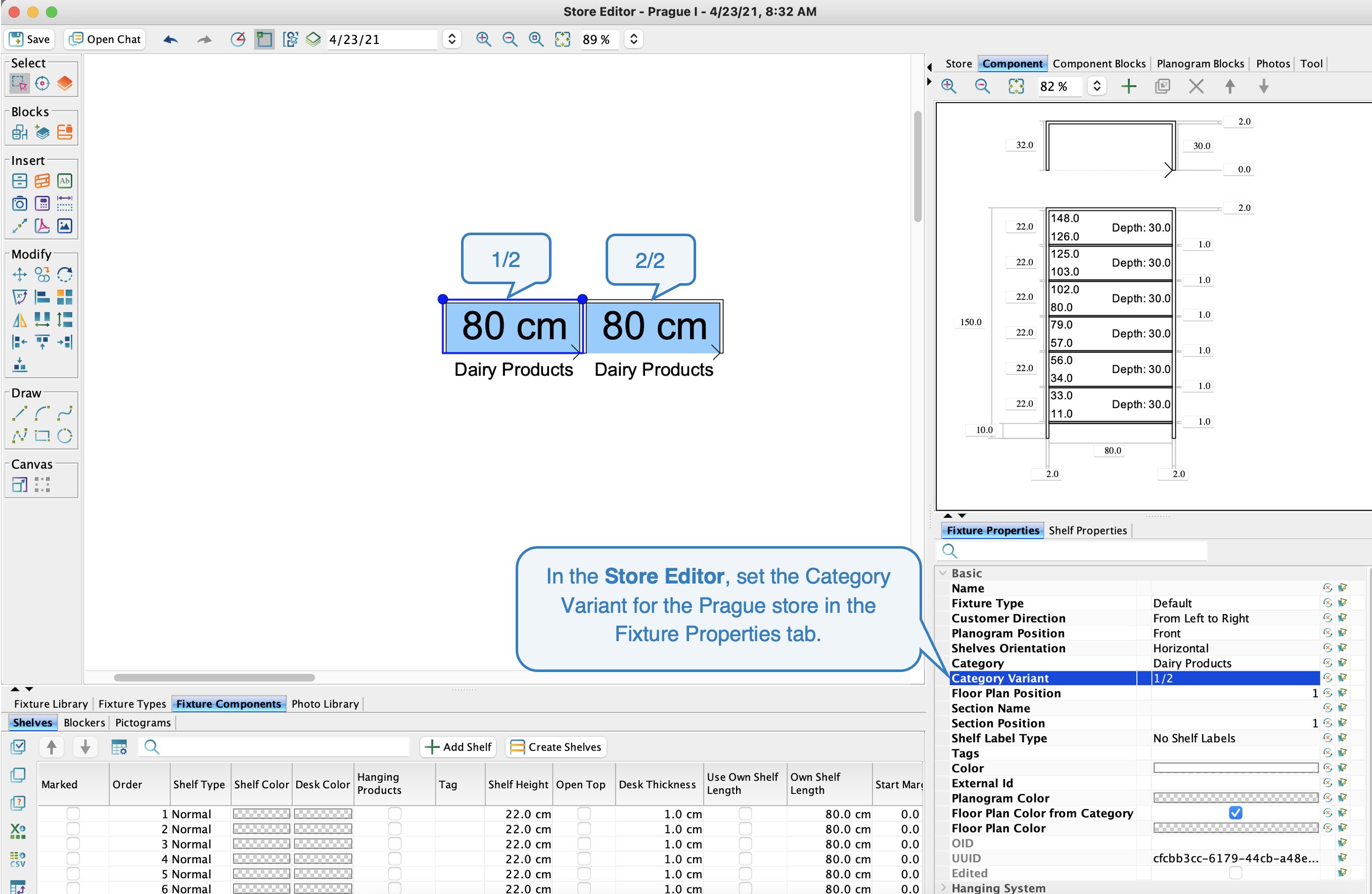The image size is (1372, 894).
Task: Click the zoom stepper beside 82 % in the Component panel
Action: coord(1096,86)
